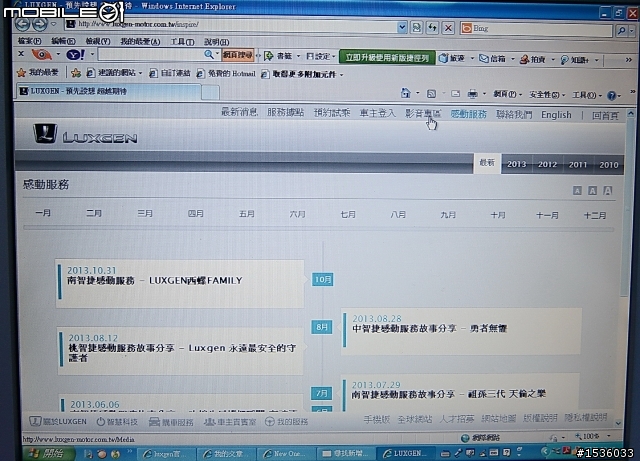Open the 工具(T) Tools menu in menu bar
Image resolution: width=640 pixels, height=461 pixels.
point(182,42)
